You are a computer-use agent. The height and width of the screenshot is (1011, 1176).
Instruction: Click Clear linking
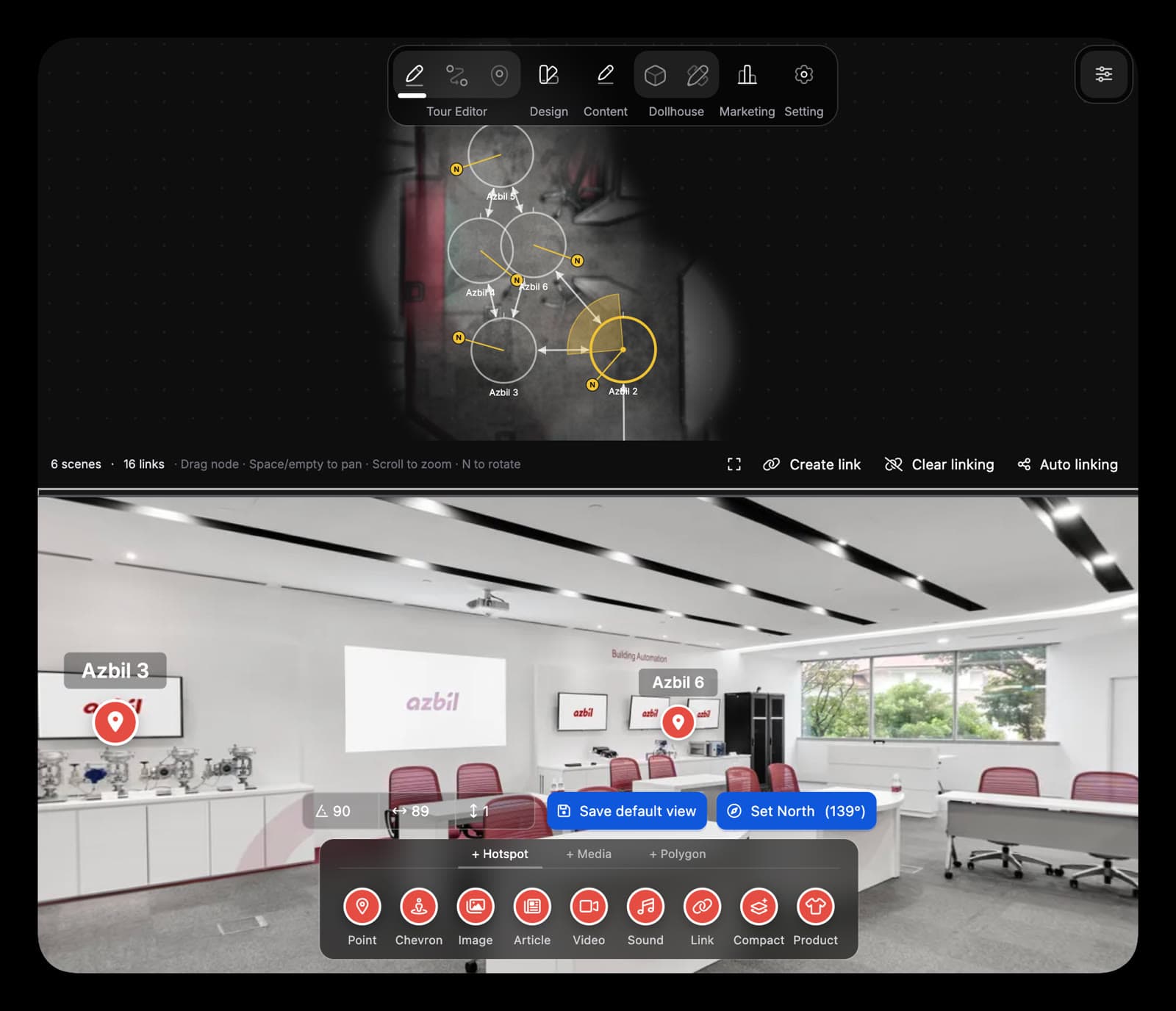pyautogui.click(x=939, y=464)
